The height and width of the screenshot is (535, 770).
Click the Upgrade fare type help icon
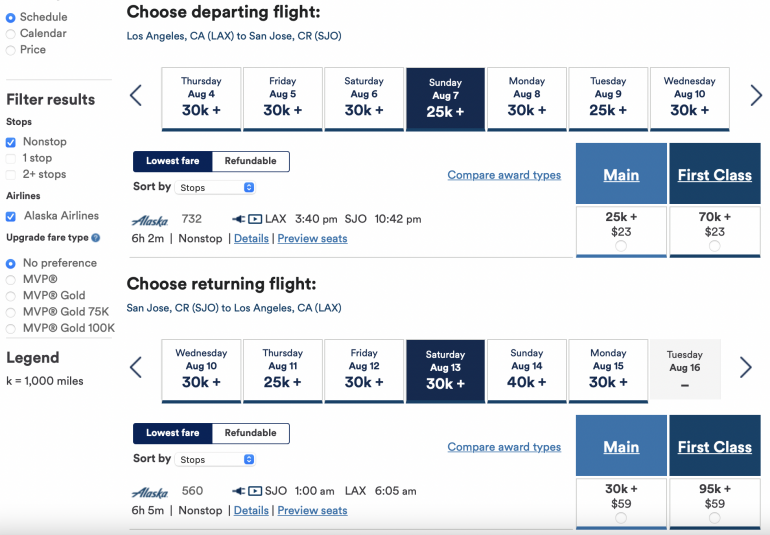click(96, 238)
